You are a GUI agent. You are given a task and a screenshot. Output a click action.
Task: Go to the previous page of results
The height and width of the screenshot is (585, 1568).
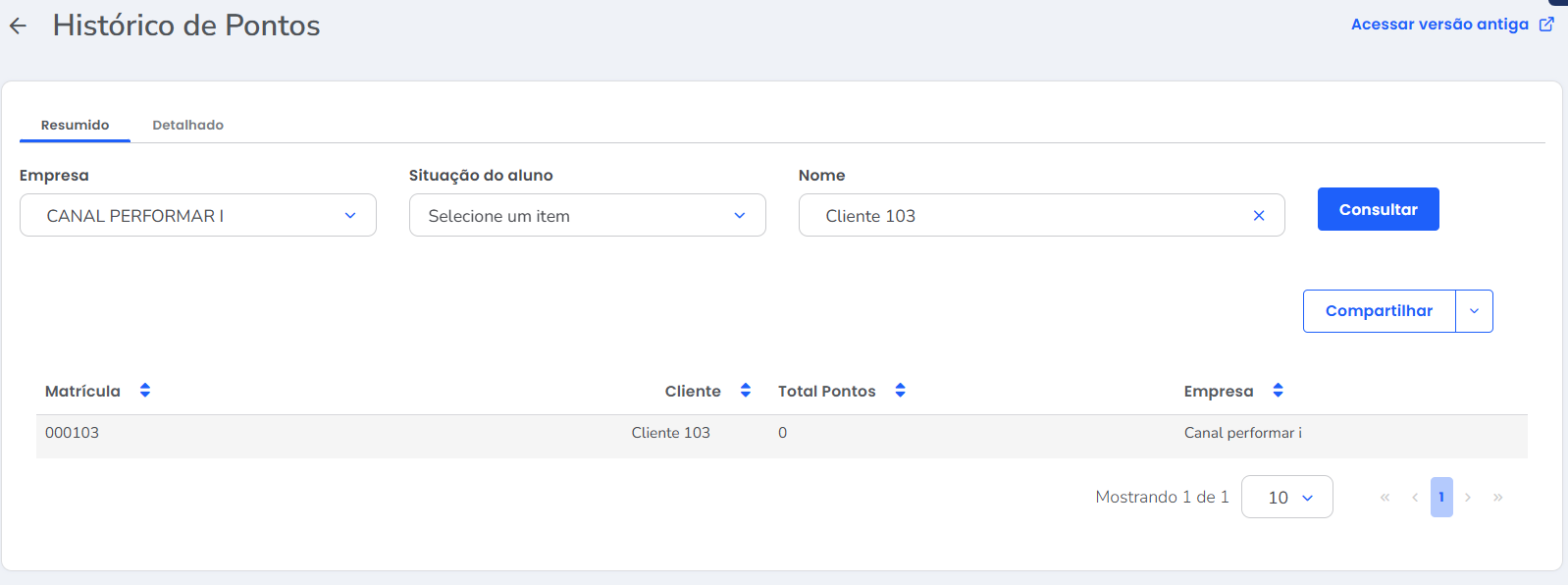pyautogui.click(x=1415, y=498)
